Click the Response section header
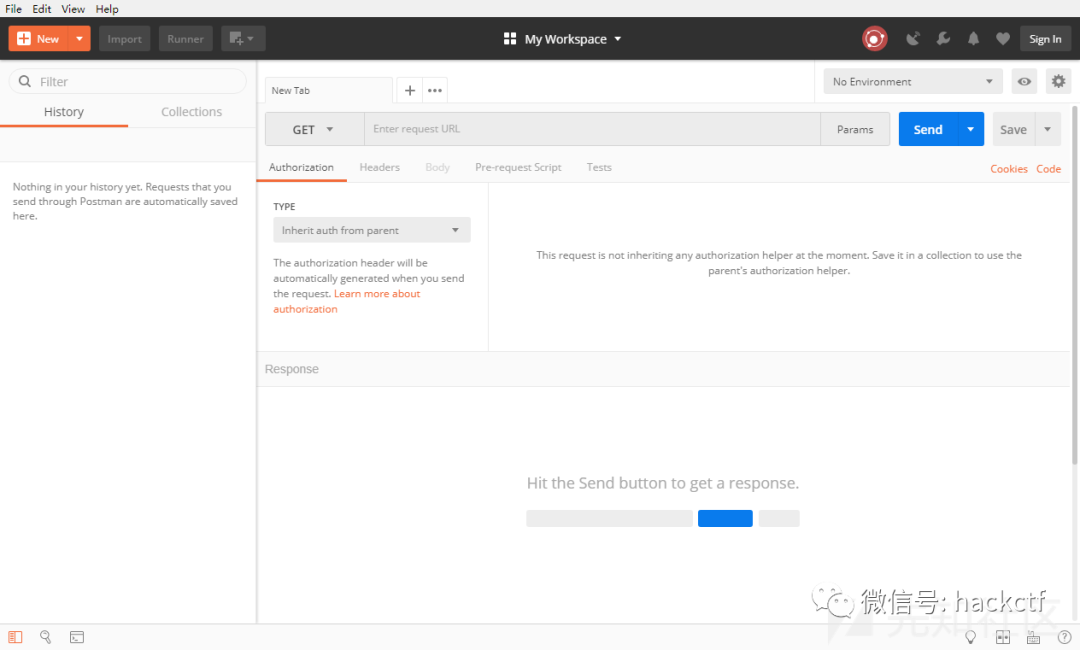 coord(663,369)
